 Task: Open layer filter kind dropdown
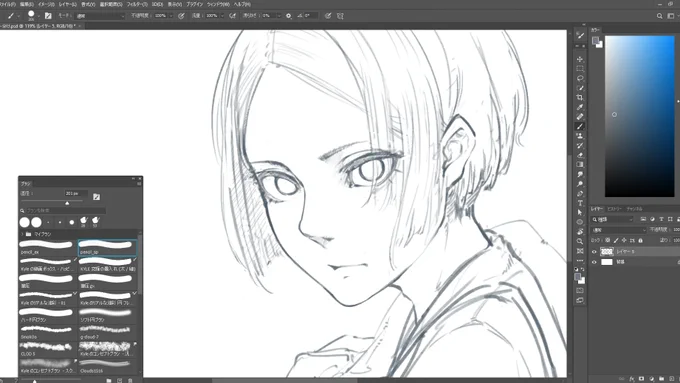pyautogui.click(x=613, y=219)
